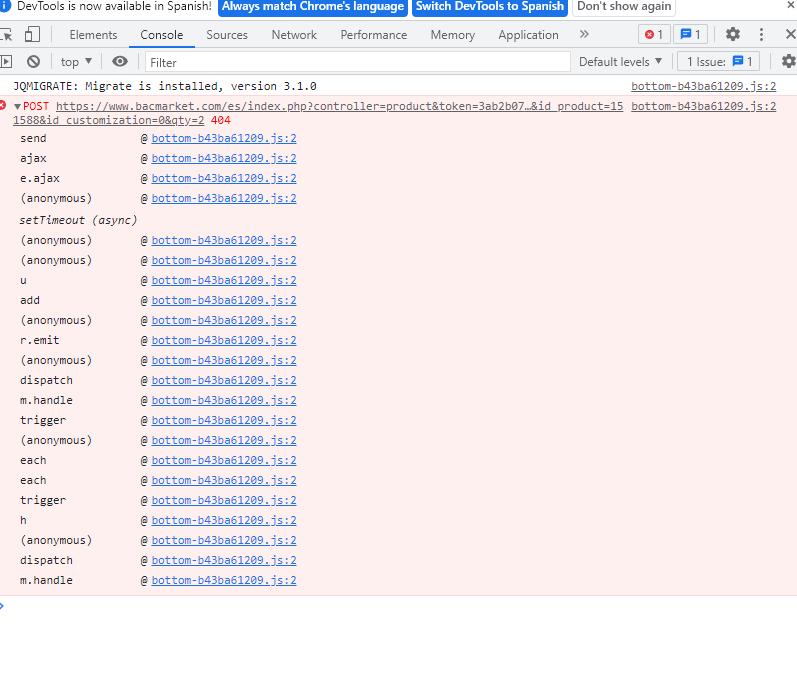The width and height of the screenshot is (797, 678).
Task: Click Always match Chrome's language button
Action: (x=313, y=7)
